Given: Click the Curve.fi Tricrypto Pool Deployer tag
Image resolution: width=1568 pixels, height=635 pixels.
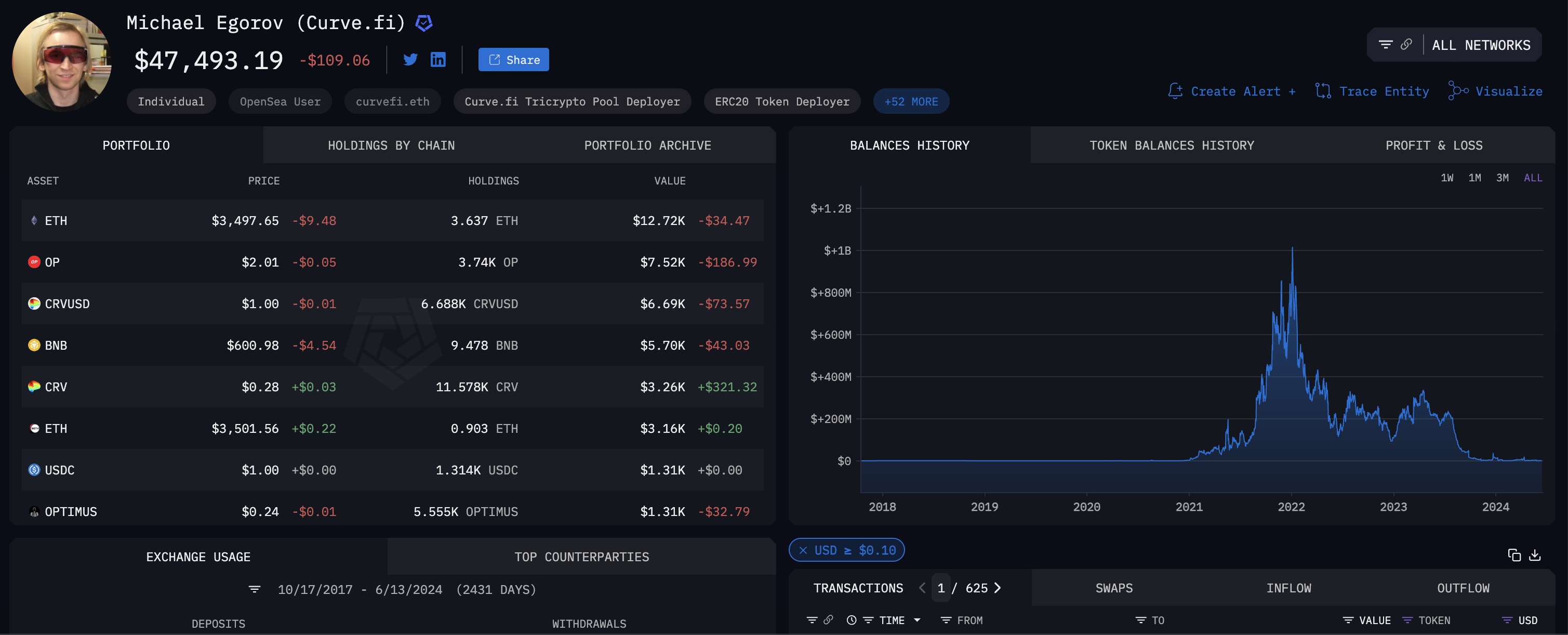Looking at the screenshot, I should point(572,101).
